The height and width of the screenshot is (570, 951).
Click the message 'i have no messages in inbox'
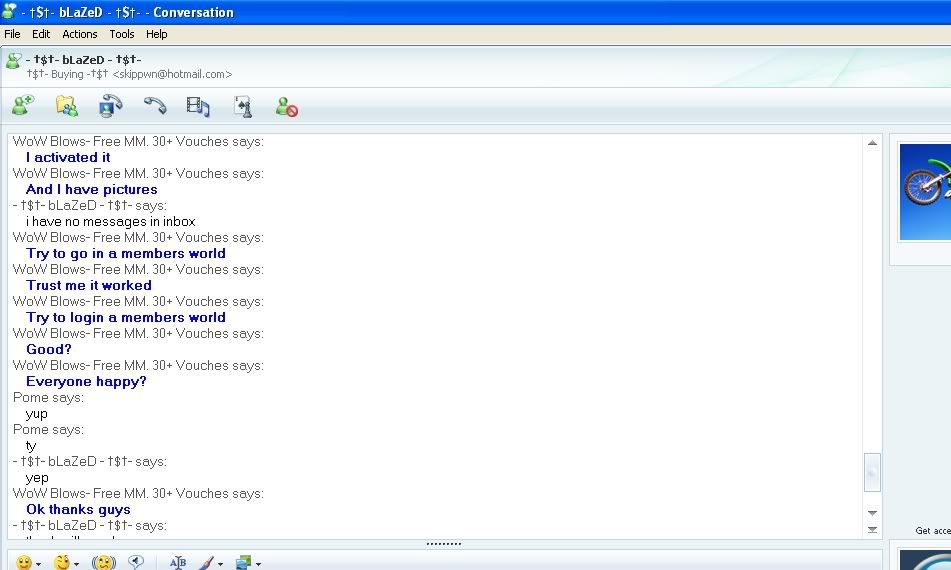(110, 222)
